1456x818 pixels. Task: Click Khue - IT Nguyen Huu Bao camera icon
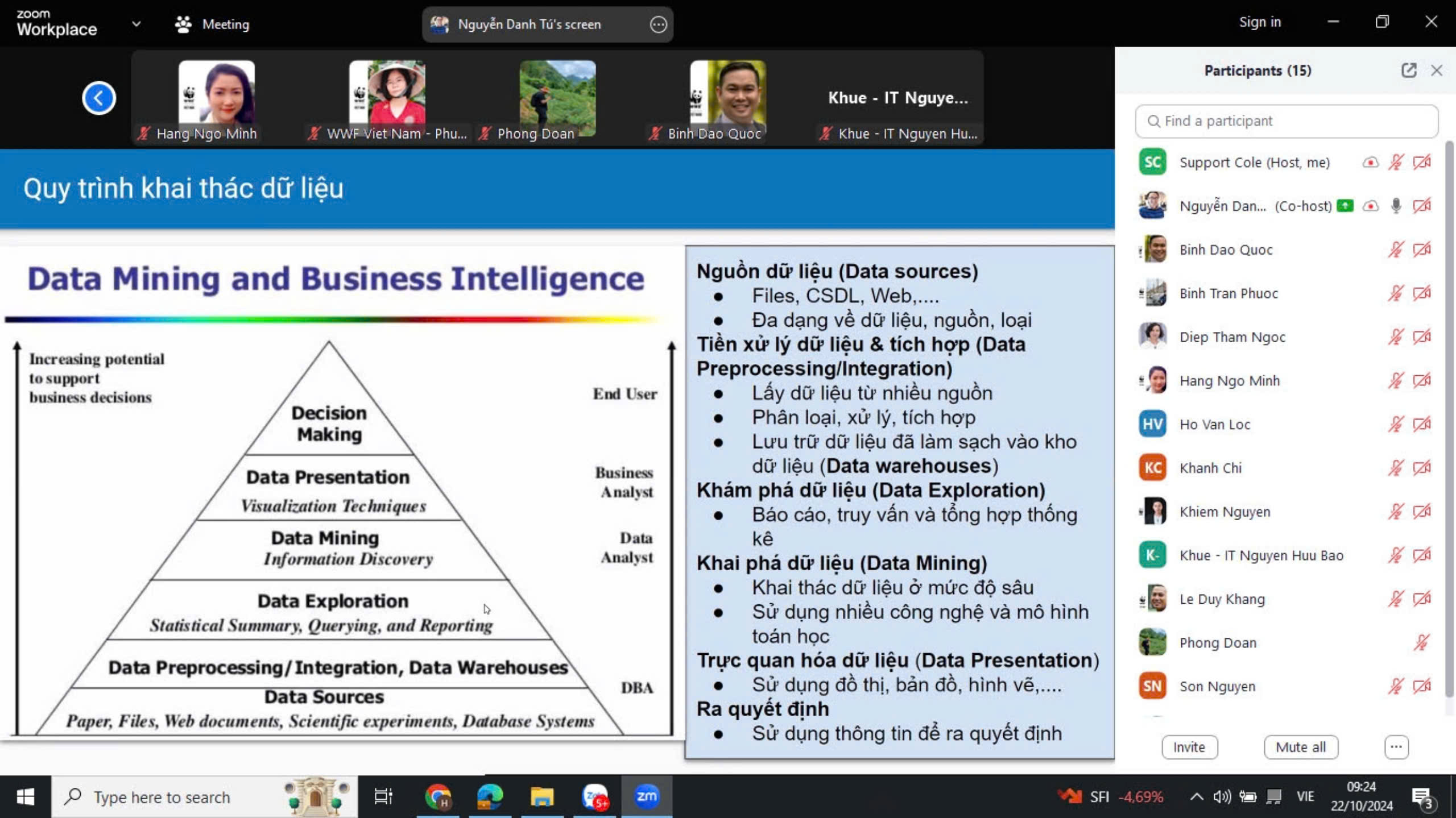pyautogui.click(x=1422, y=555)
